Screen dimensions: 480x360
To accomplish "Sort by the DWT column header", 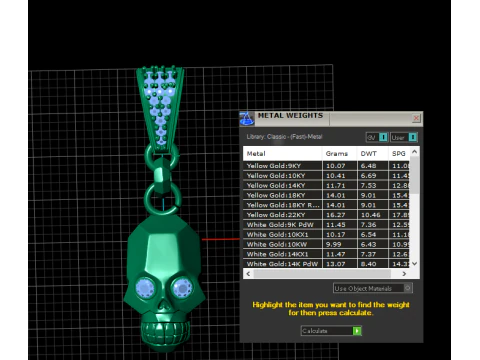I will point(372,154).
